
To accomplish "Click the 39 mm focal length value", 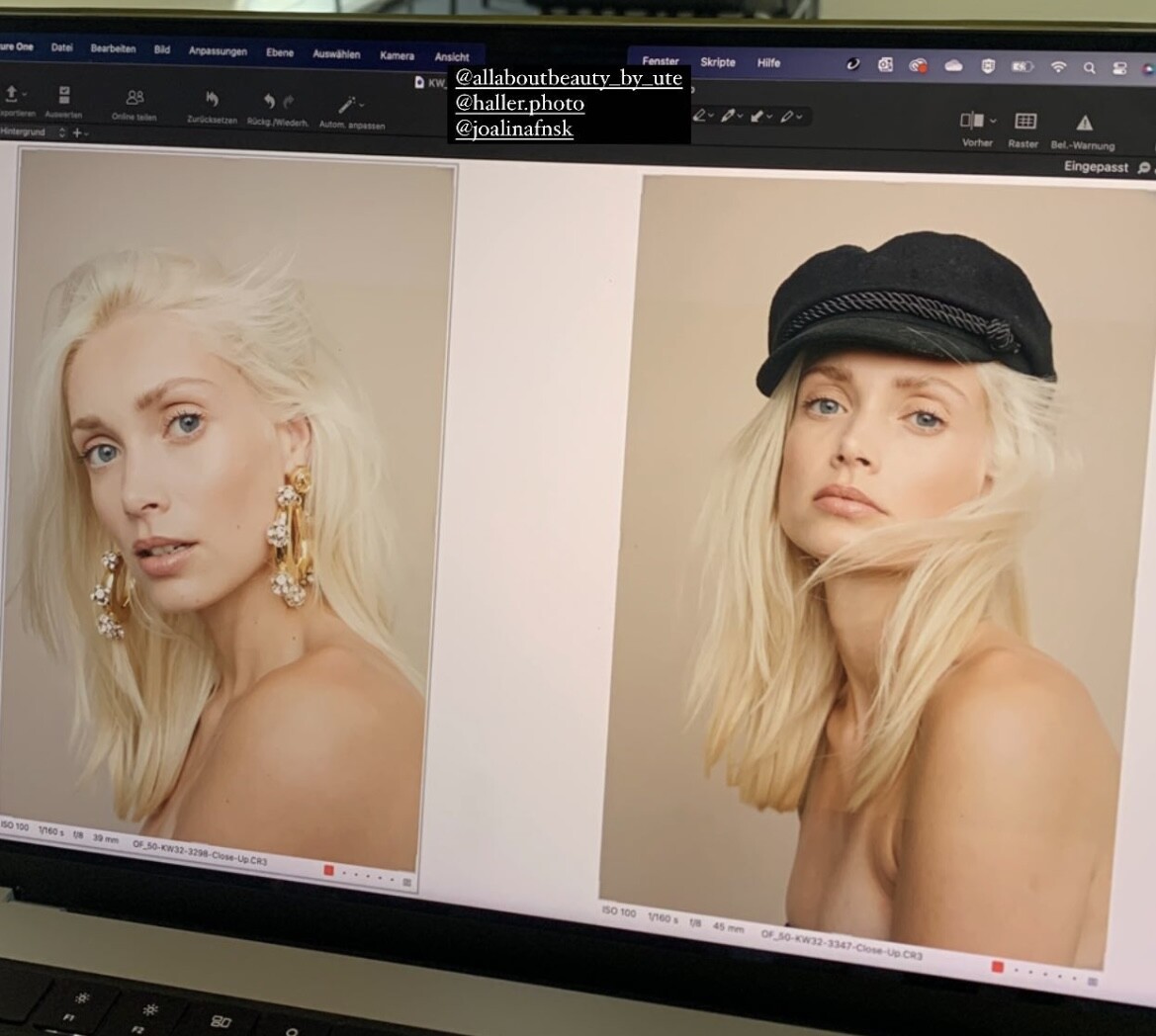I will tap(106, 838).
